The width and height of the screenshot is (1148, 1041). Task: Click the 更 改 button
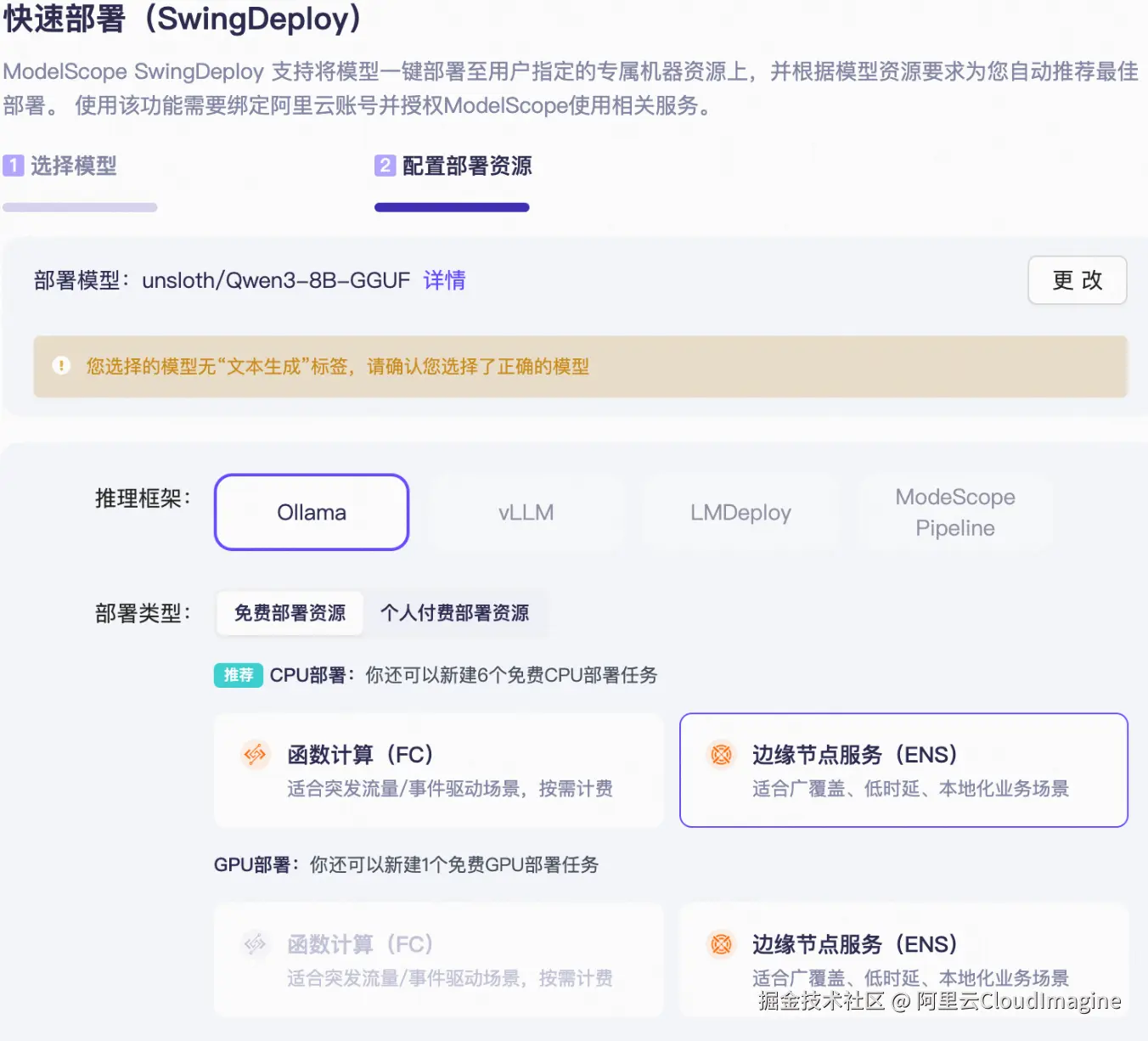1077,280
